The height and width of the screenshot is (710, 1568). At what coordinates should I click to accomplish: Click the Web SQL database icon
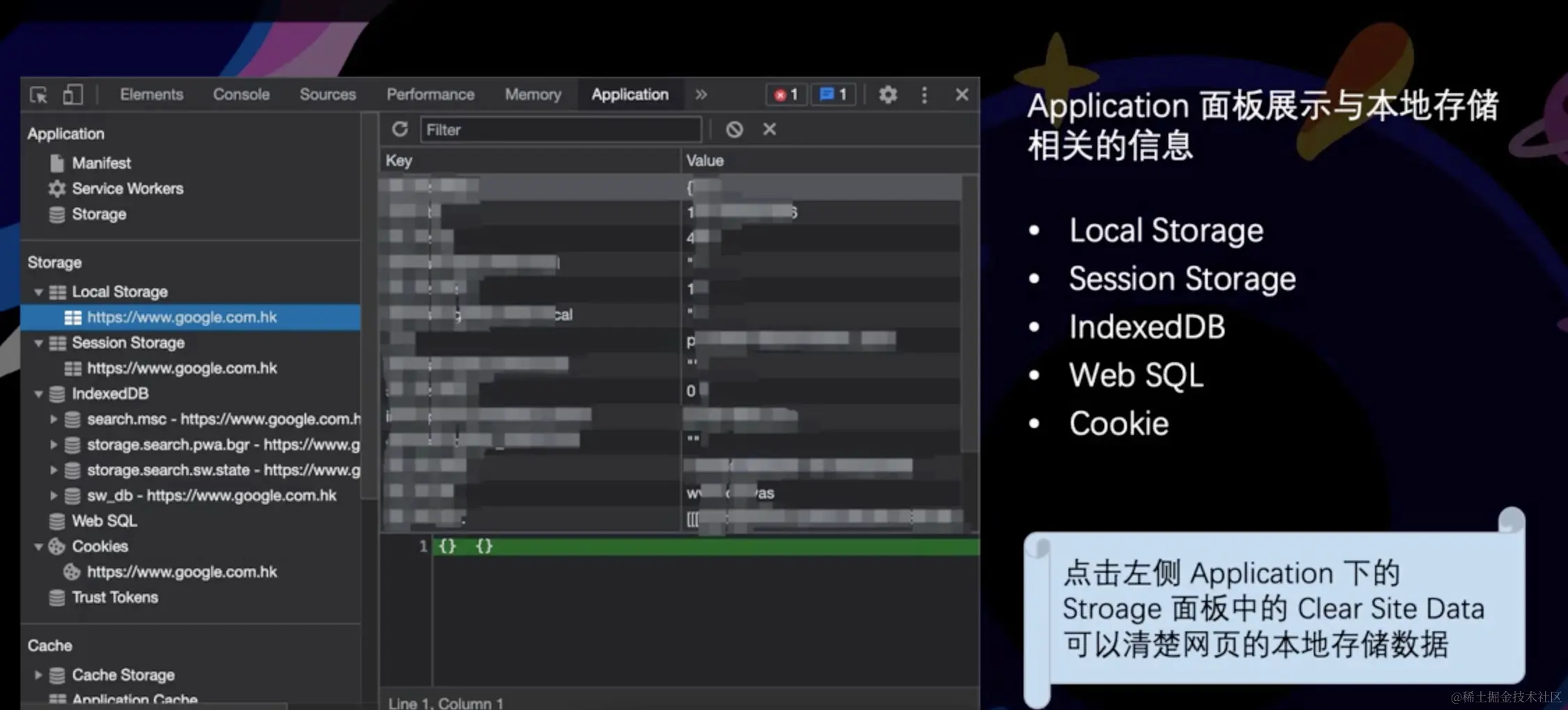click(x=57, y=521)
